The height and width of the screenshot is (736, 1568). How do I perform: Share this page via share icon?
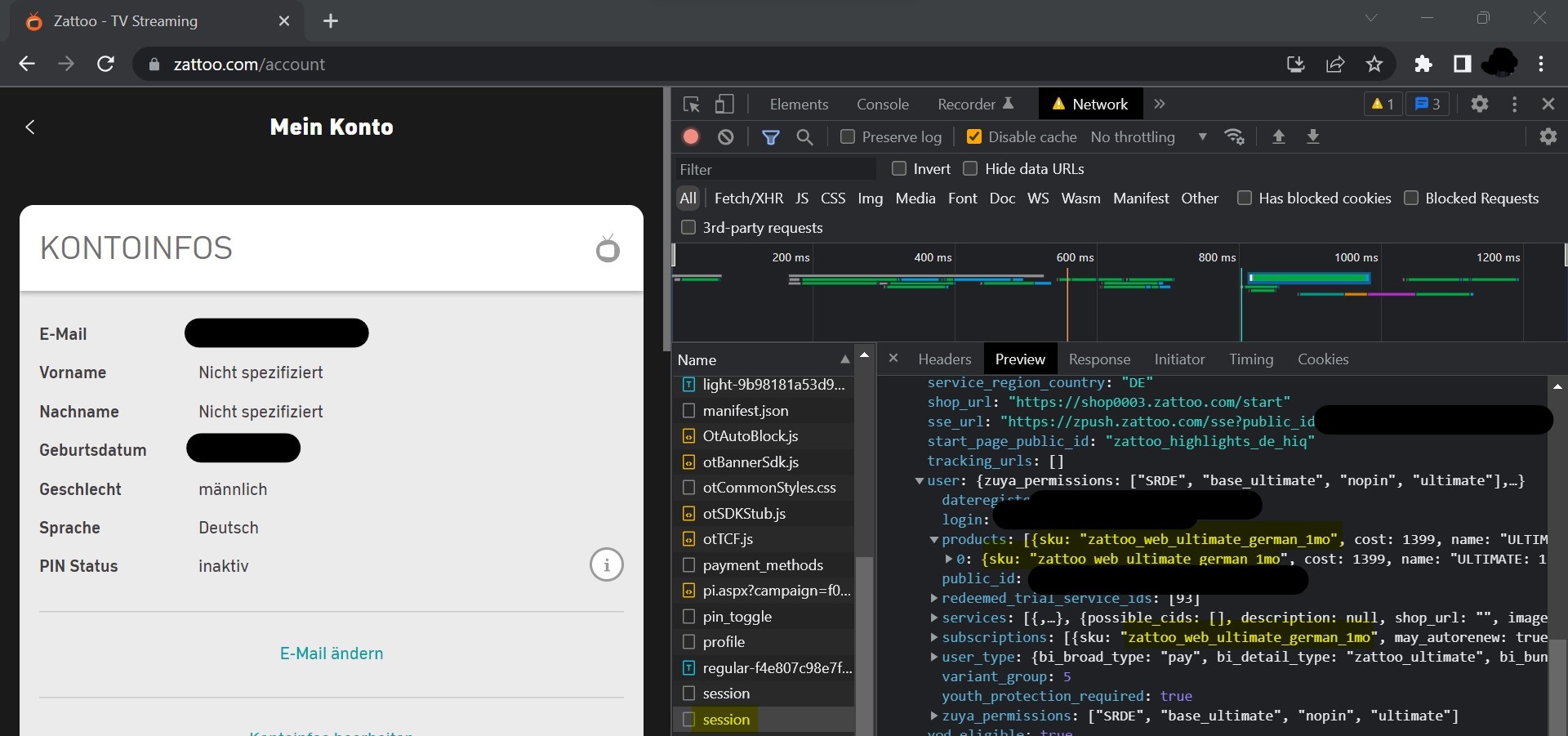pyautogui.click(x=1335, y=64)
